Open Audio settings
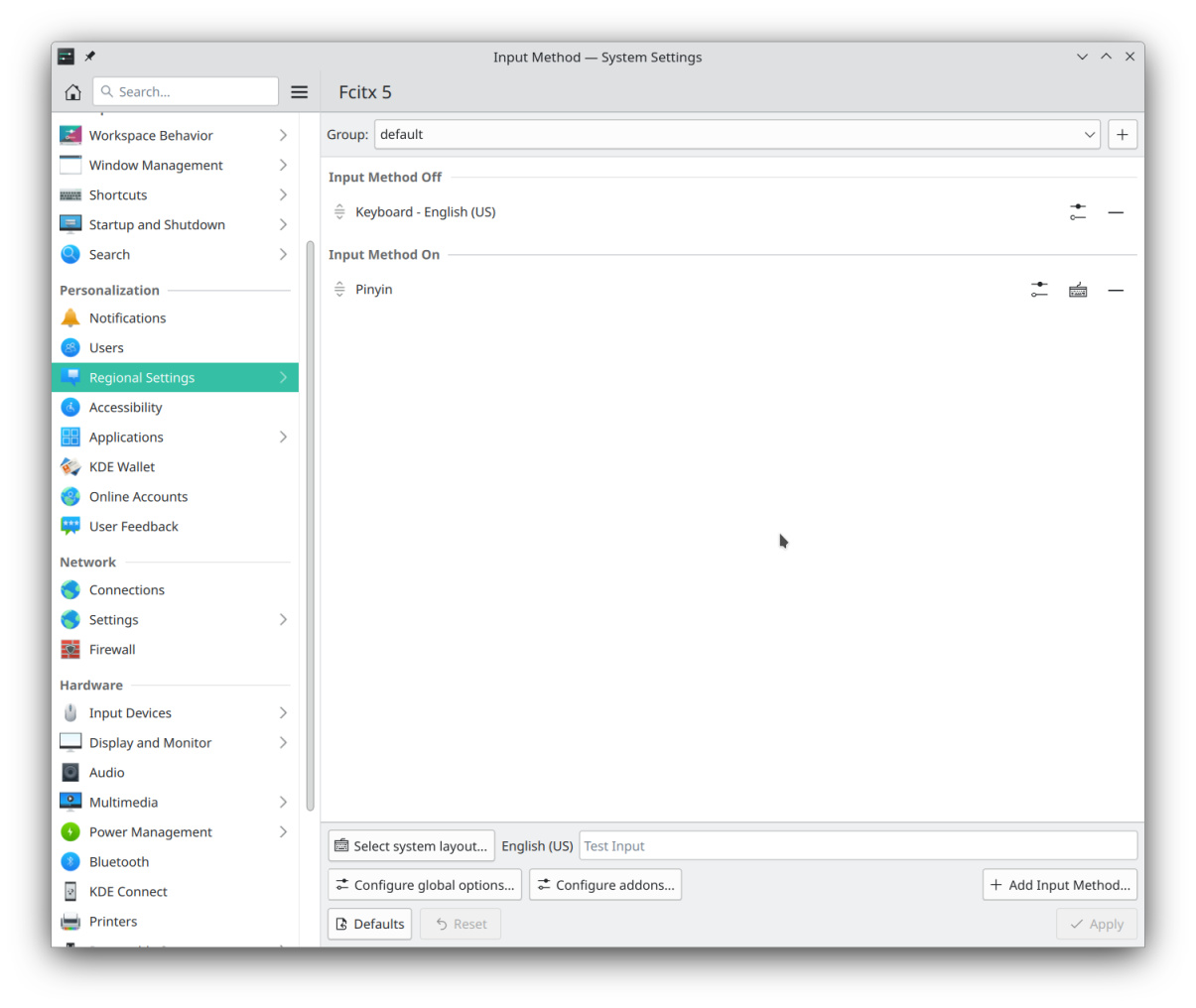 click(175, 773)
